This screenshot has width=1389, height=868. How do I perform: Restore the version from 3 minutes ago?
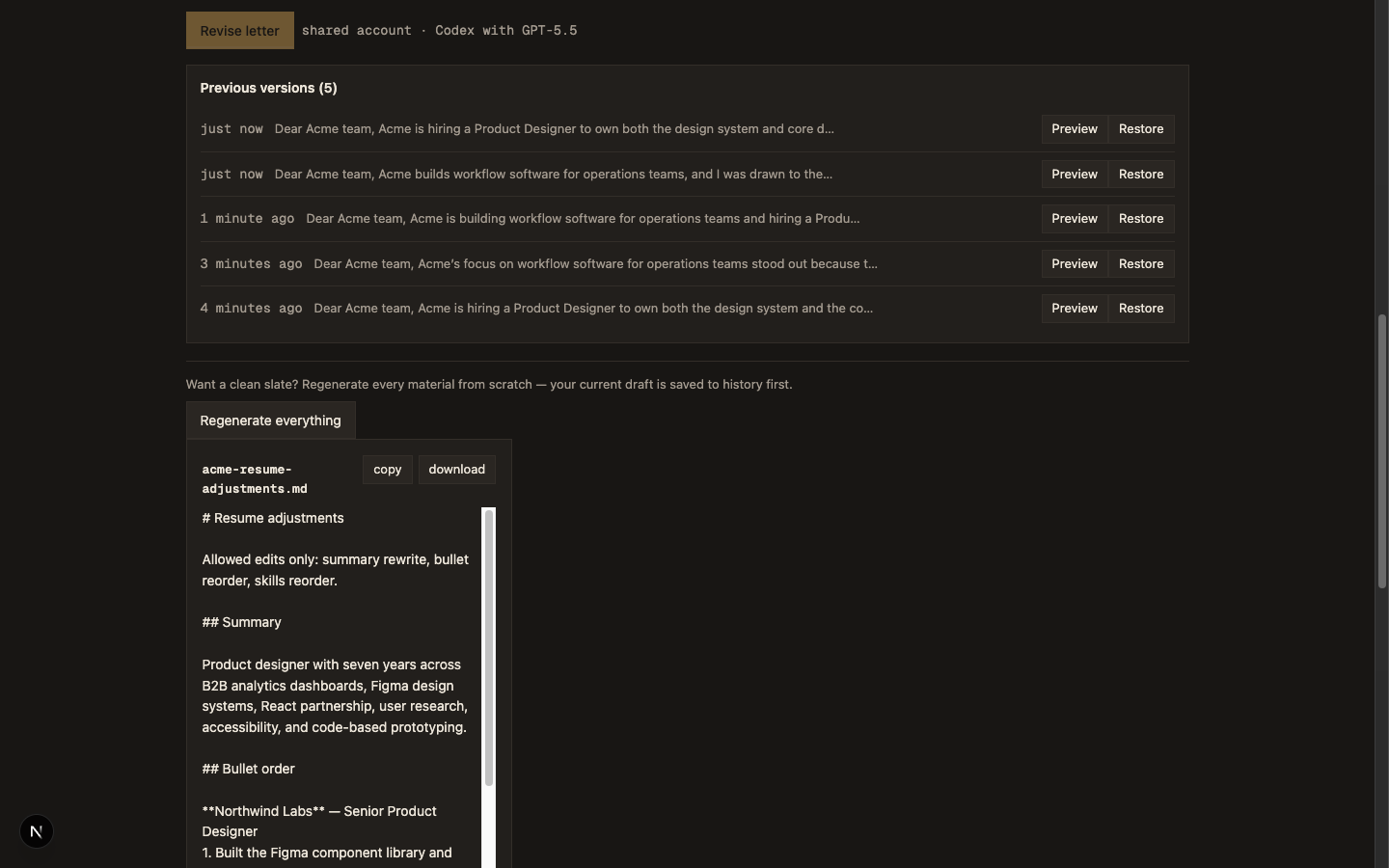click(x=1141, y=264)
